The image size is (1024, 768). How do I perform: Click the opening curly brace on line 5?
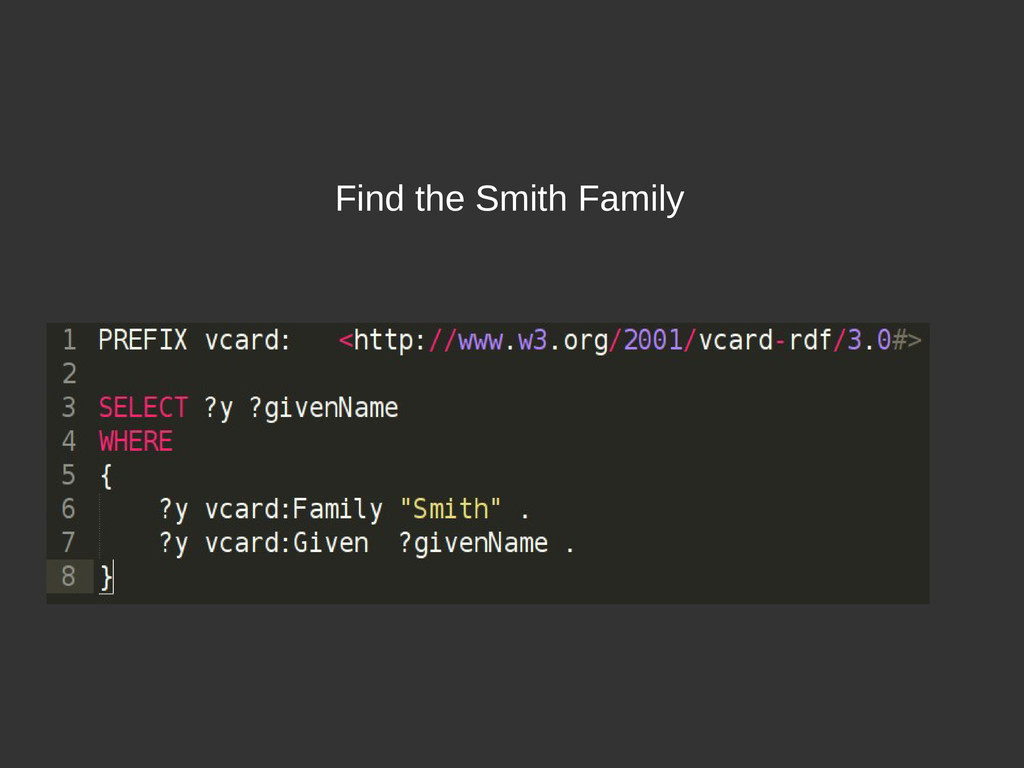tap(106, 476)
